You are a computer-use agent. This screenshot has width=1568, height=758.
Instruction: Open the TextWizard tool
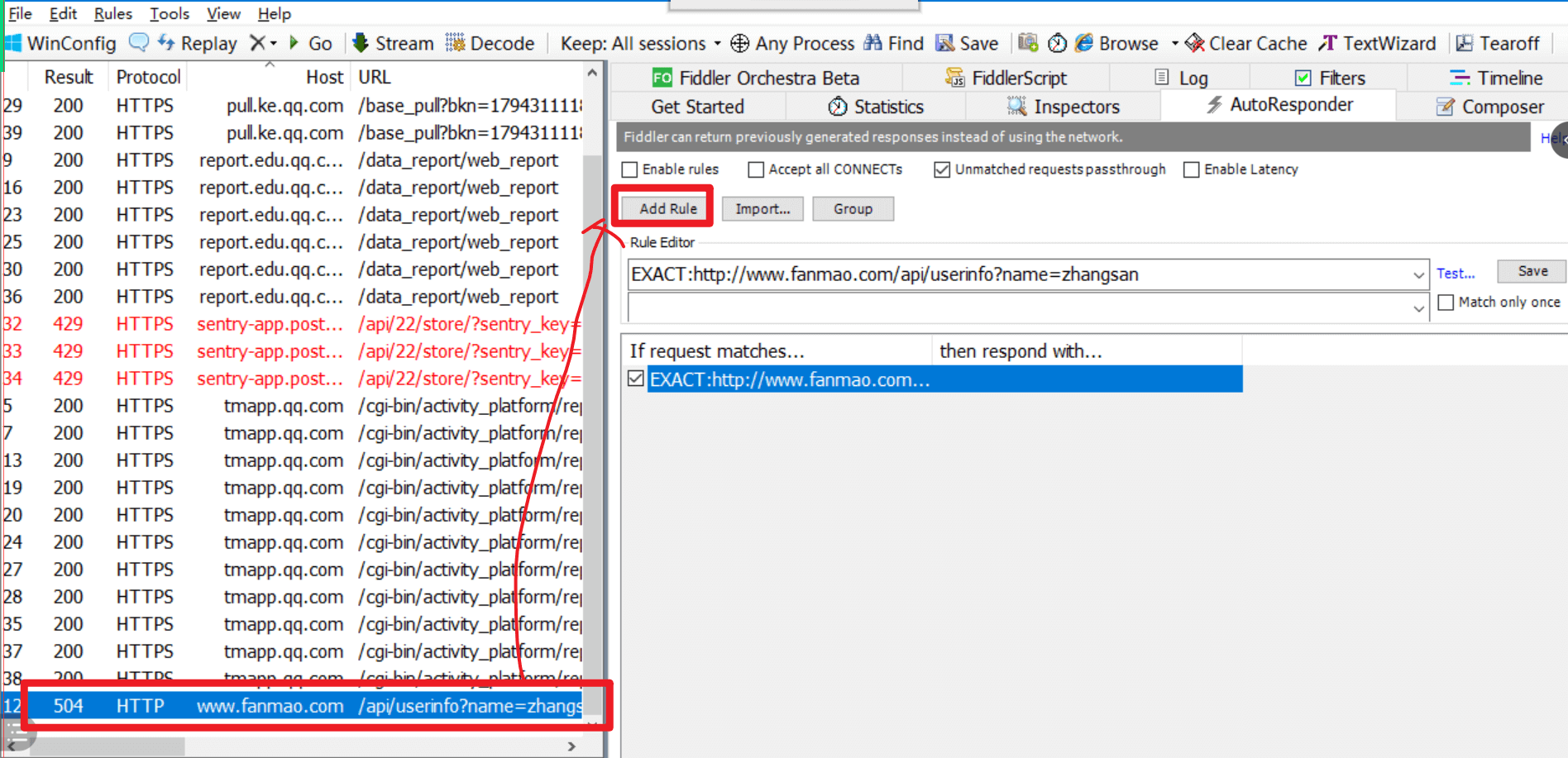pyautogui.click(x=1377, y=43)
